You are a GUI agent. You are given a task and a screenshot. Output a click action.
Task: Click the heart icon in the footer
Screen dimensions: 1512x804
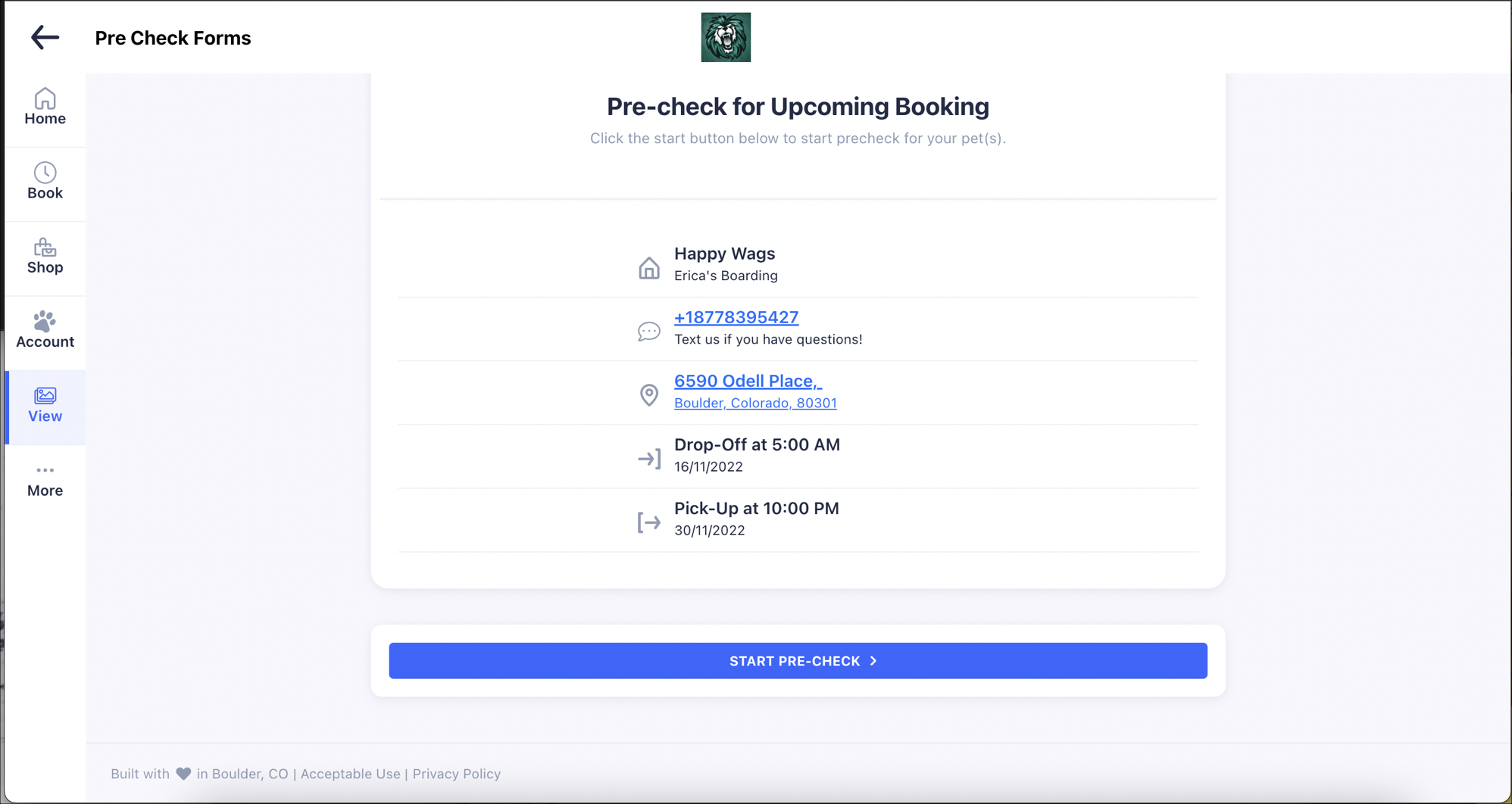(183, 773)
